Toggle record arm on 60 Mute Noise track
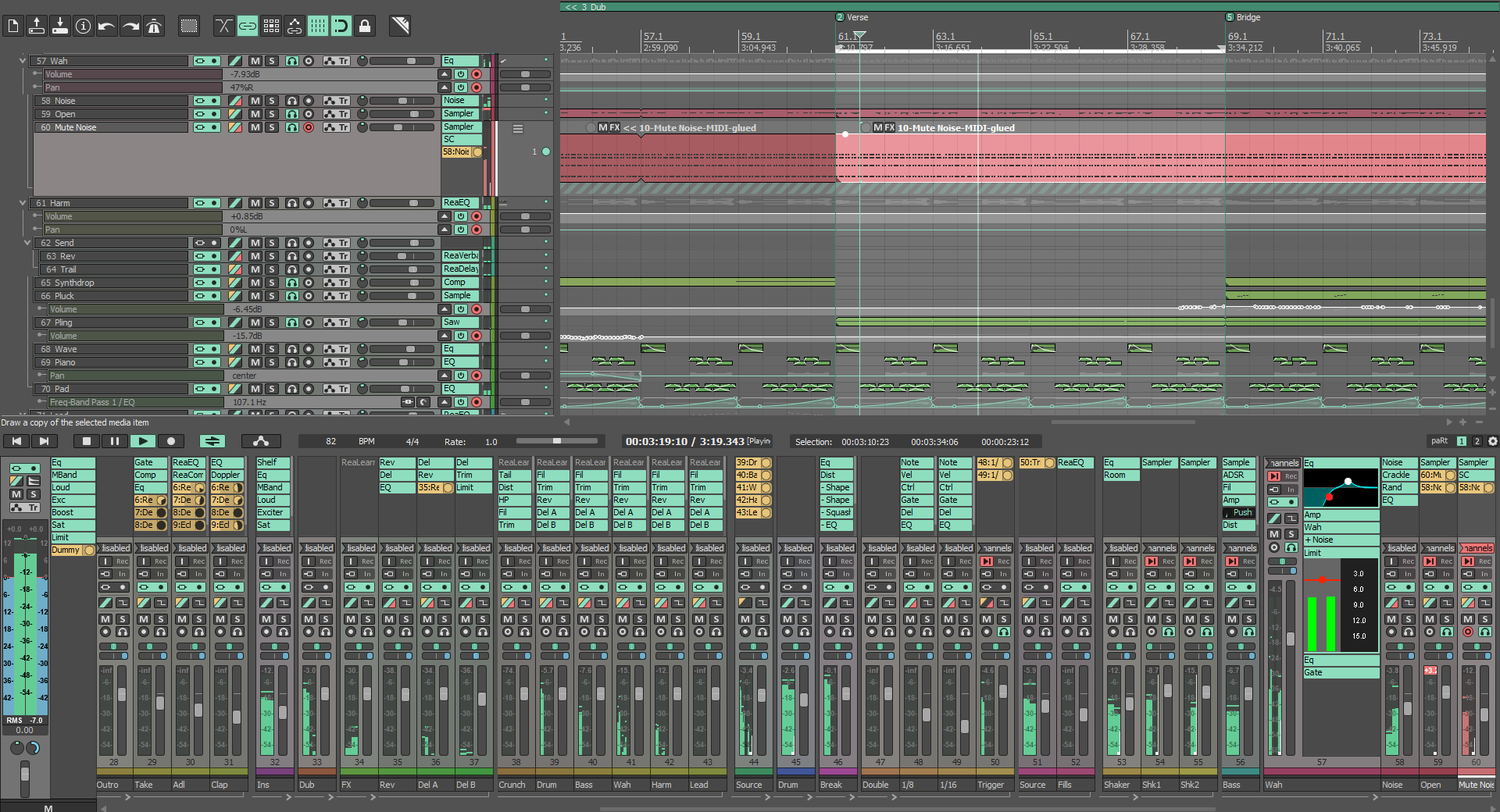The width and height of the screenshot is (1500, 812). (x=309, y=127)
